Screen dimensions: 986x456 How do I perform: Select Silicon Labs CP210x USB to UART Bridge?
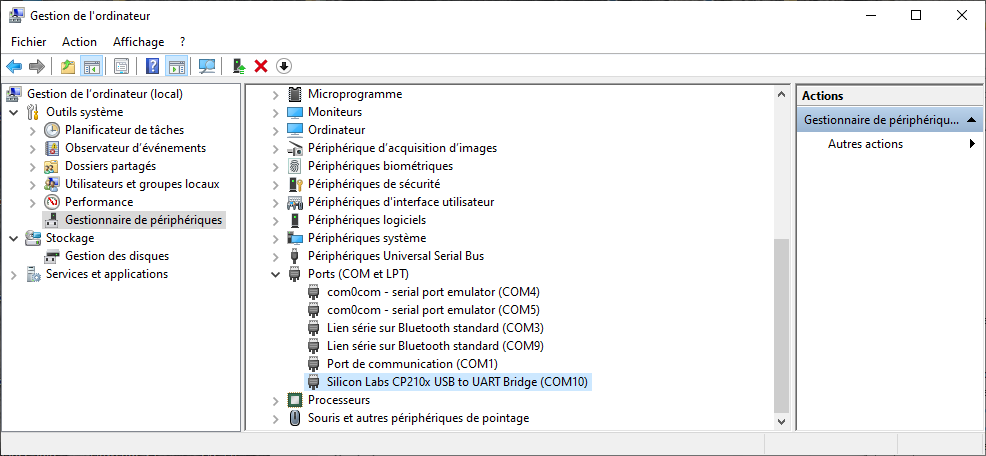coord(458,382)
